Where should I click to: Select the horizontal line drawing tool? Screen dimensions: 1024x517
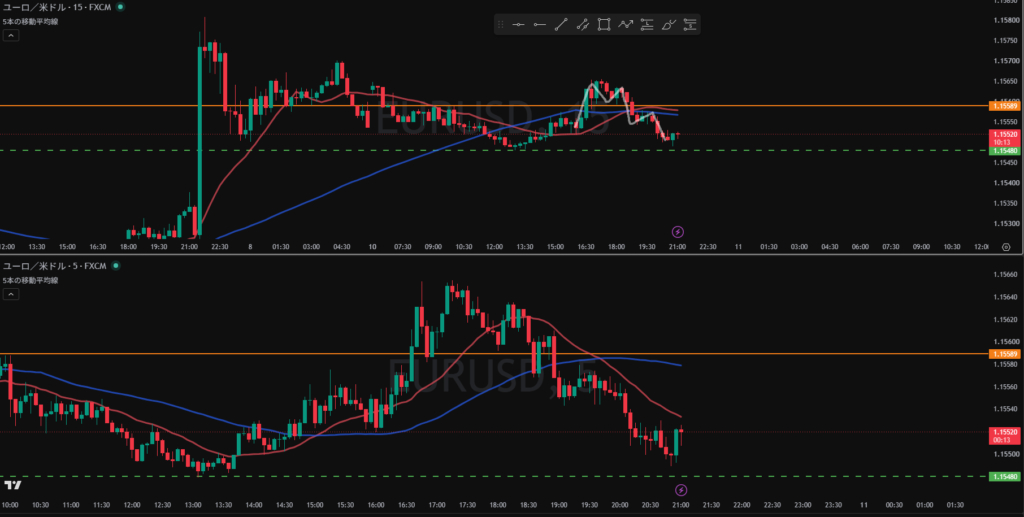click(519, 25)
